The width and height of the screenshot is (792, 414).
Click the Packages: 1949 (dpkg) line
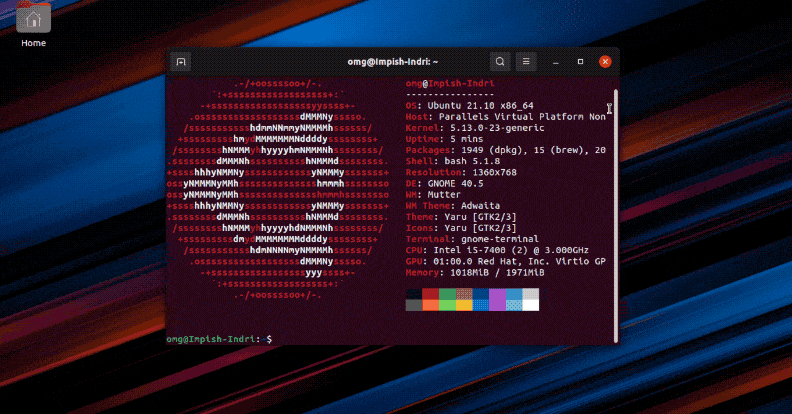506,150
